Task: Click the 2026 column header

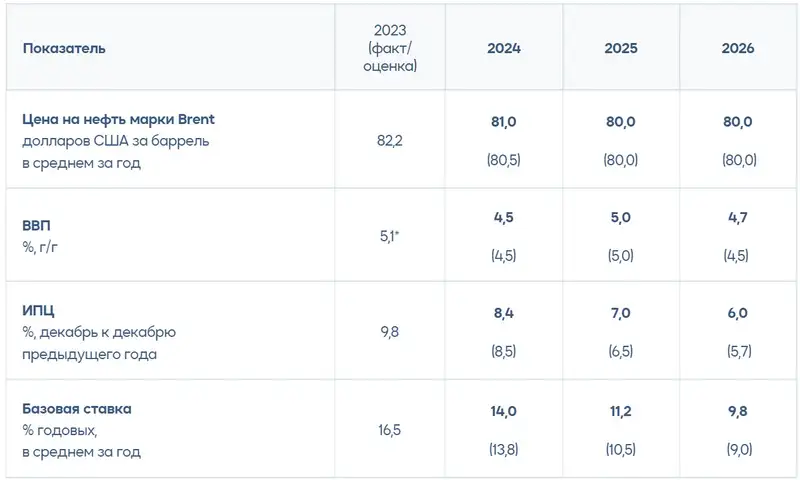Action: 738,48
